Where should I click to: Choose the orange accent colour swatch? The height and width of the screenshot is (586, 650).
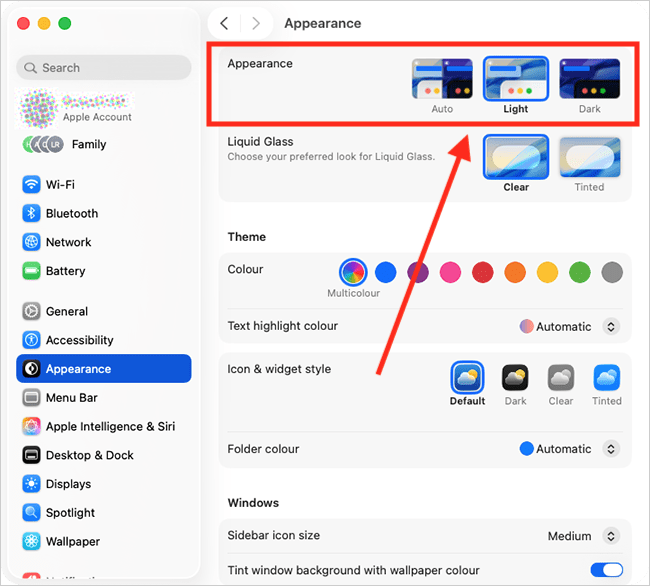click(x=515, y=272)
